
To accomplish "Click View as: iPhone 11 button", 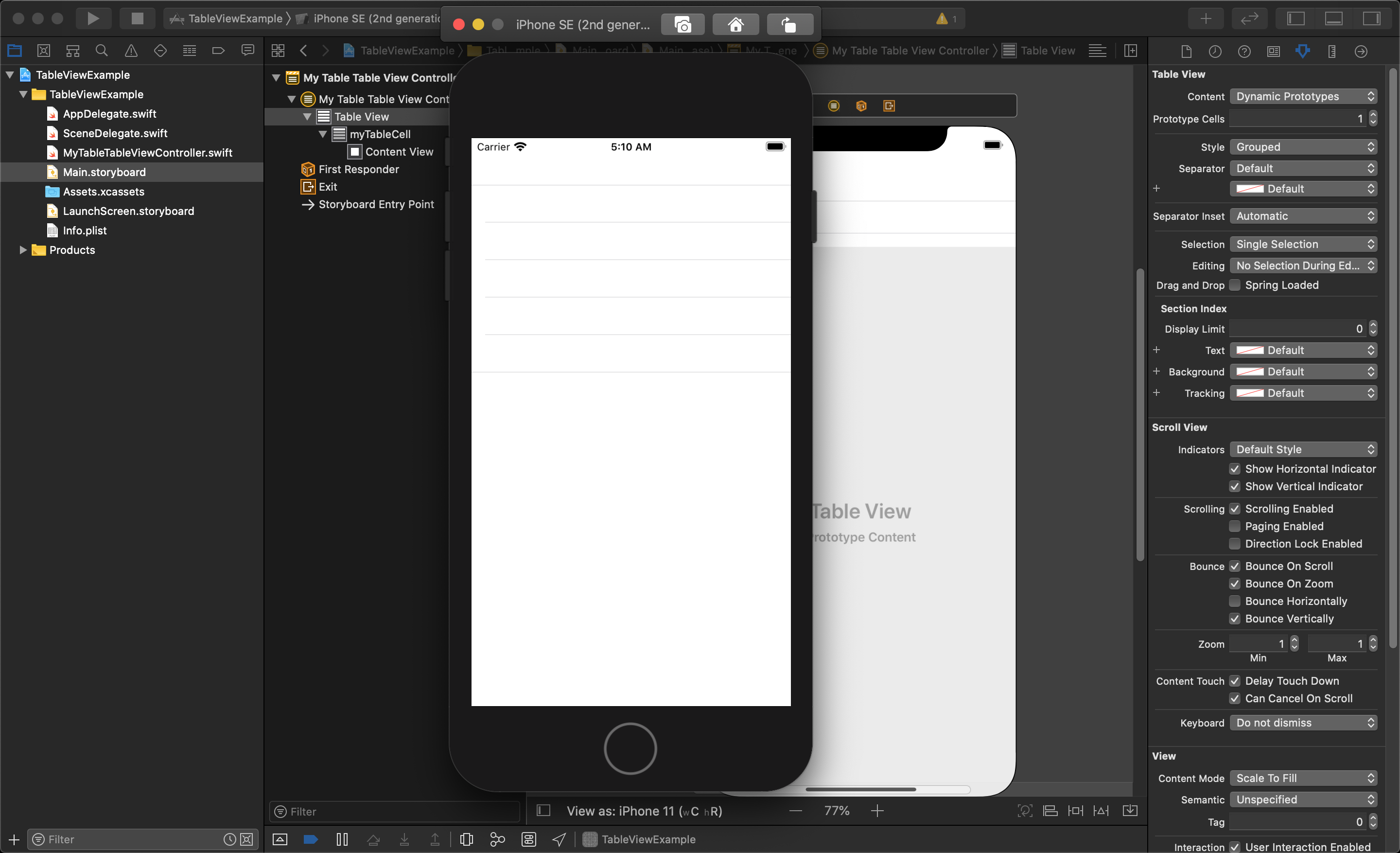I will pos(644,811).
